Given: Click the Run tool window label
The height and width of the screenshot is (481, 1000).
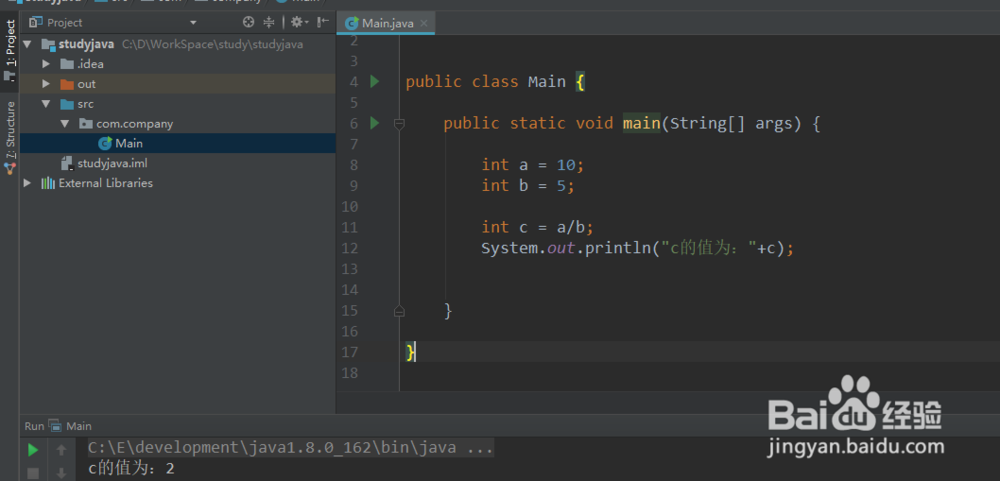Looking at the screenshot, I should coord(34,426).
